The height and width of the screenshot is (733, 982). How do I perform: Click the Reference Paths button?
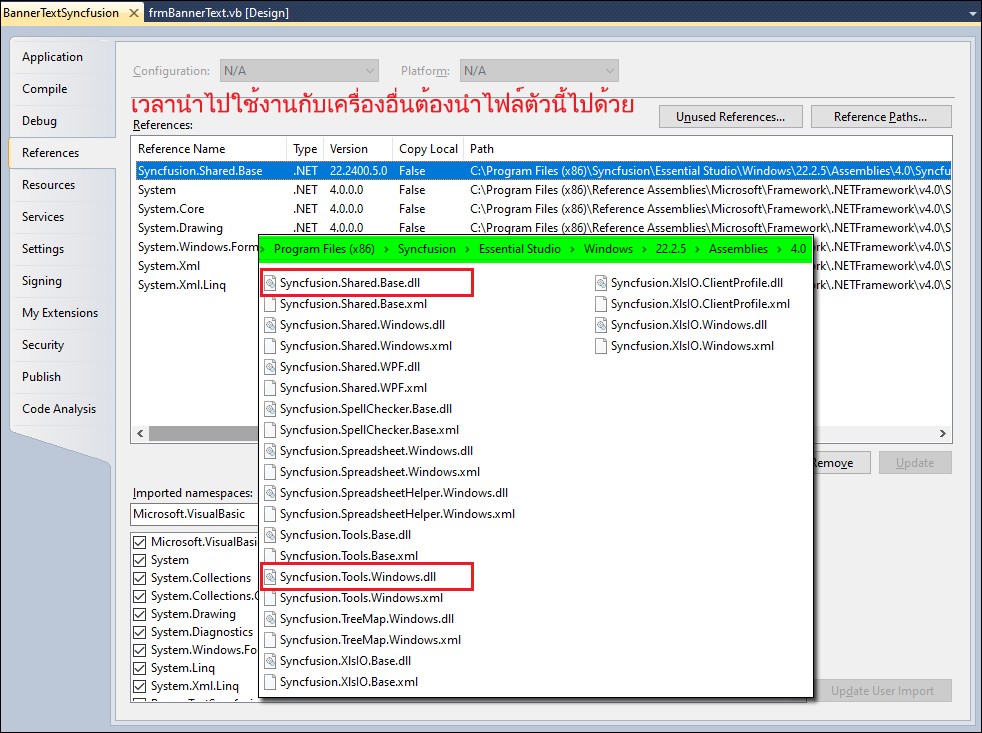pos(881,117)
